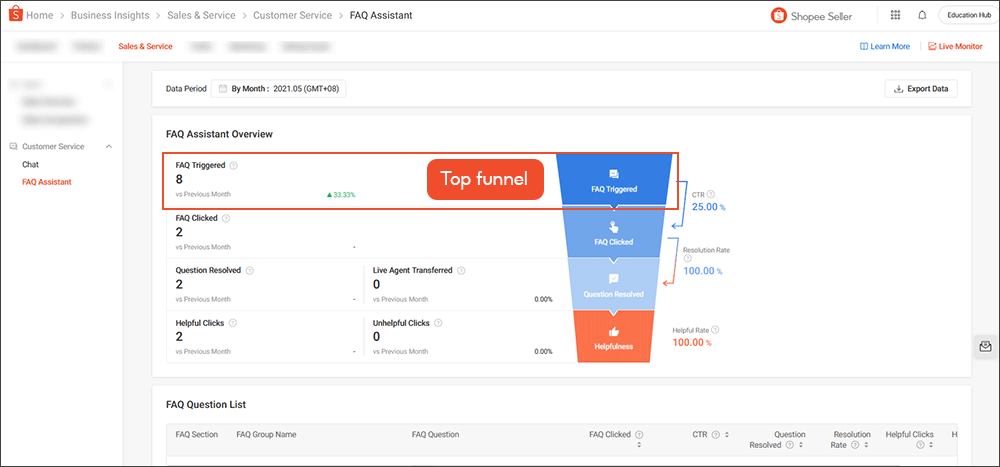1000x467 pixels.
Task: Sort table by Helpful Clicks column
Action: pyautogui.click(x=929, y=445)
